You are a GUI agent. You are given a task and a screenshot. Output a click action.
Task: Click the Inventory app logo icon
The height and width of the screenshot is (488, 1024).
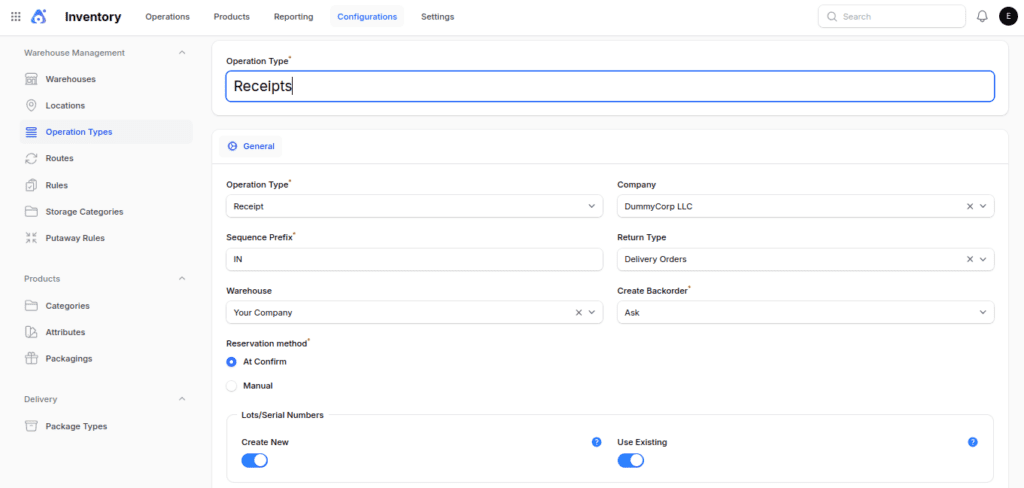(x=39, y=16)
